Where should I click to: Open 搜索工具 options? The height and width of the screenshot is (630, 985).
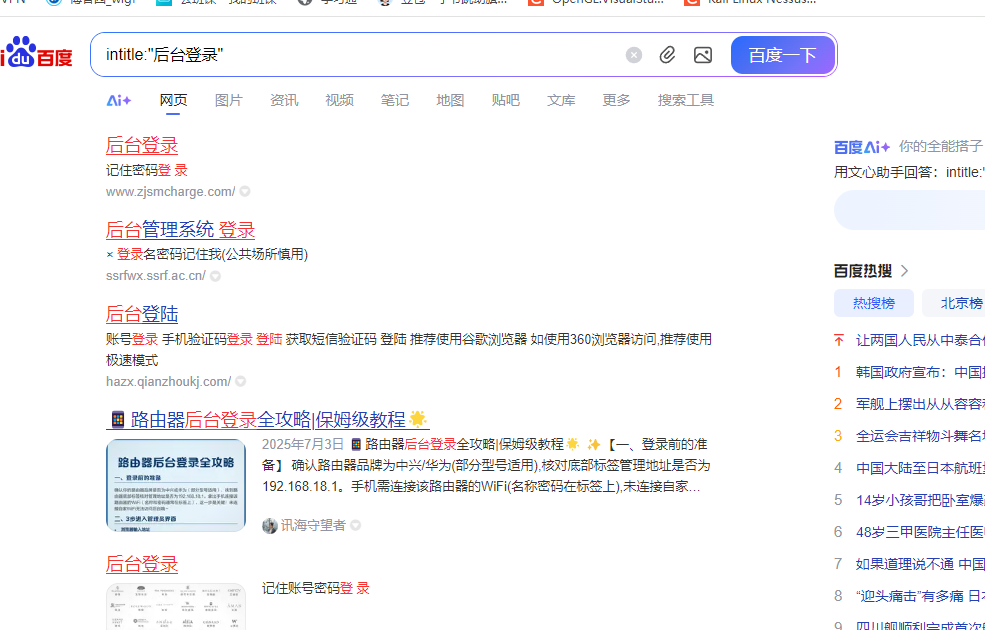686,100
